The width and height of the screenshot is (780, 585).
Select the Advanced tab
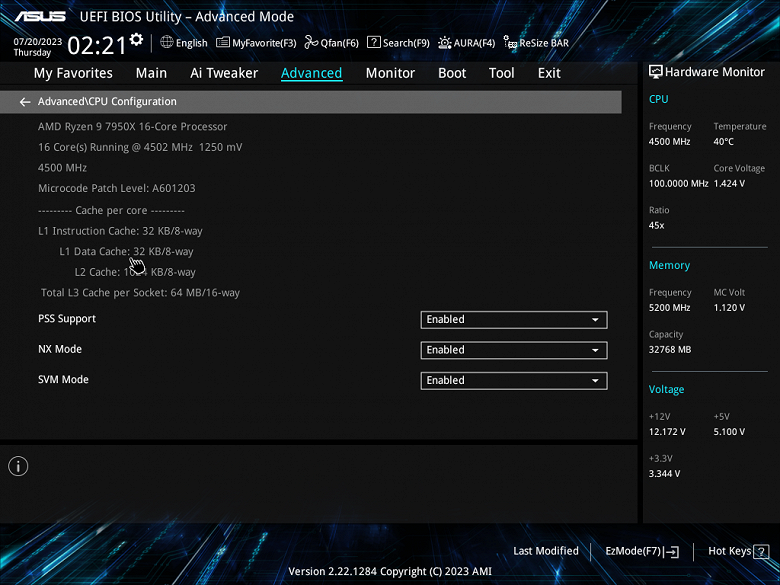[x=311, y=73]
